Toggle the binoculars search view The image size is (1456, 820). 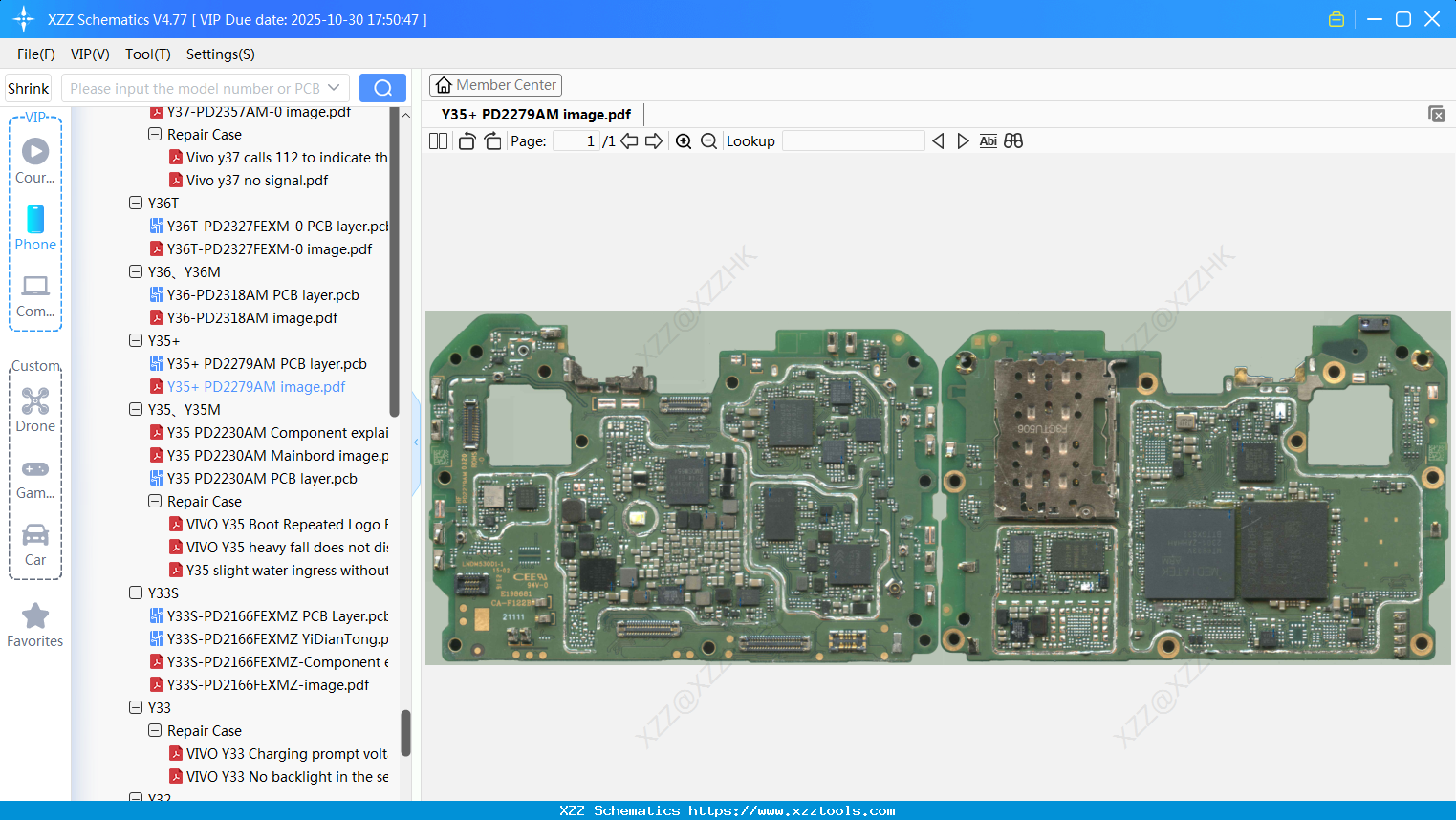coord(1013,140)
